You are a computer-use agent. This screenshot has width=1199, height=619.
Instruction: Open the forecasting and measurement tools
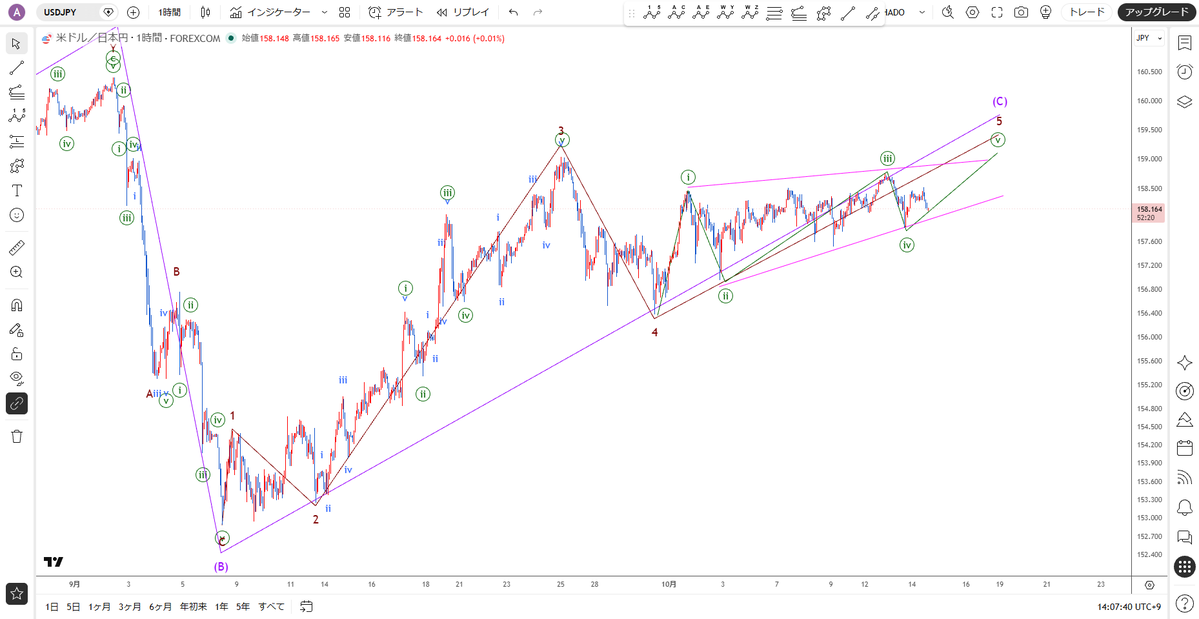point(16,141)
